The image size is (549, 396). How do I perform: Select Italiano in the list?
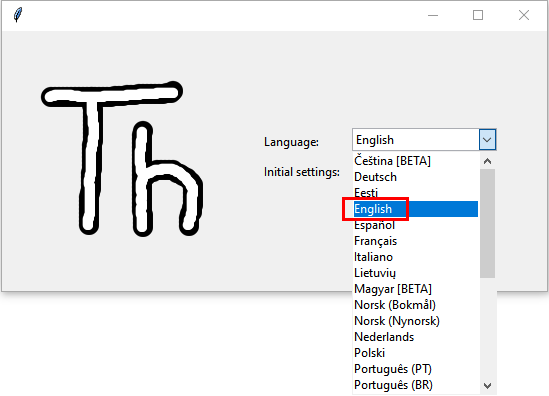(x=416, y=257)
